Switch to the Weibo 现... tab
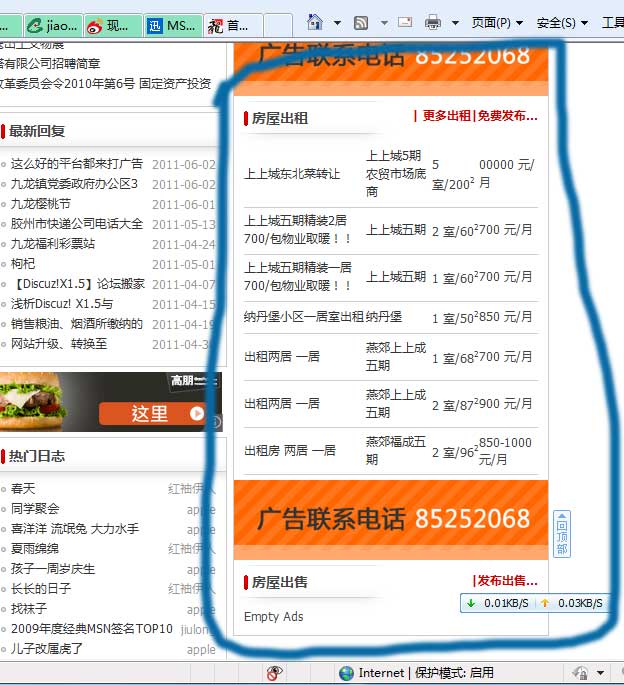The height and width of the screenshot is (685, 624). [x=113, y=26]
